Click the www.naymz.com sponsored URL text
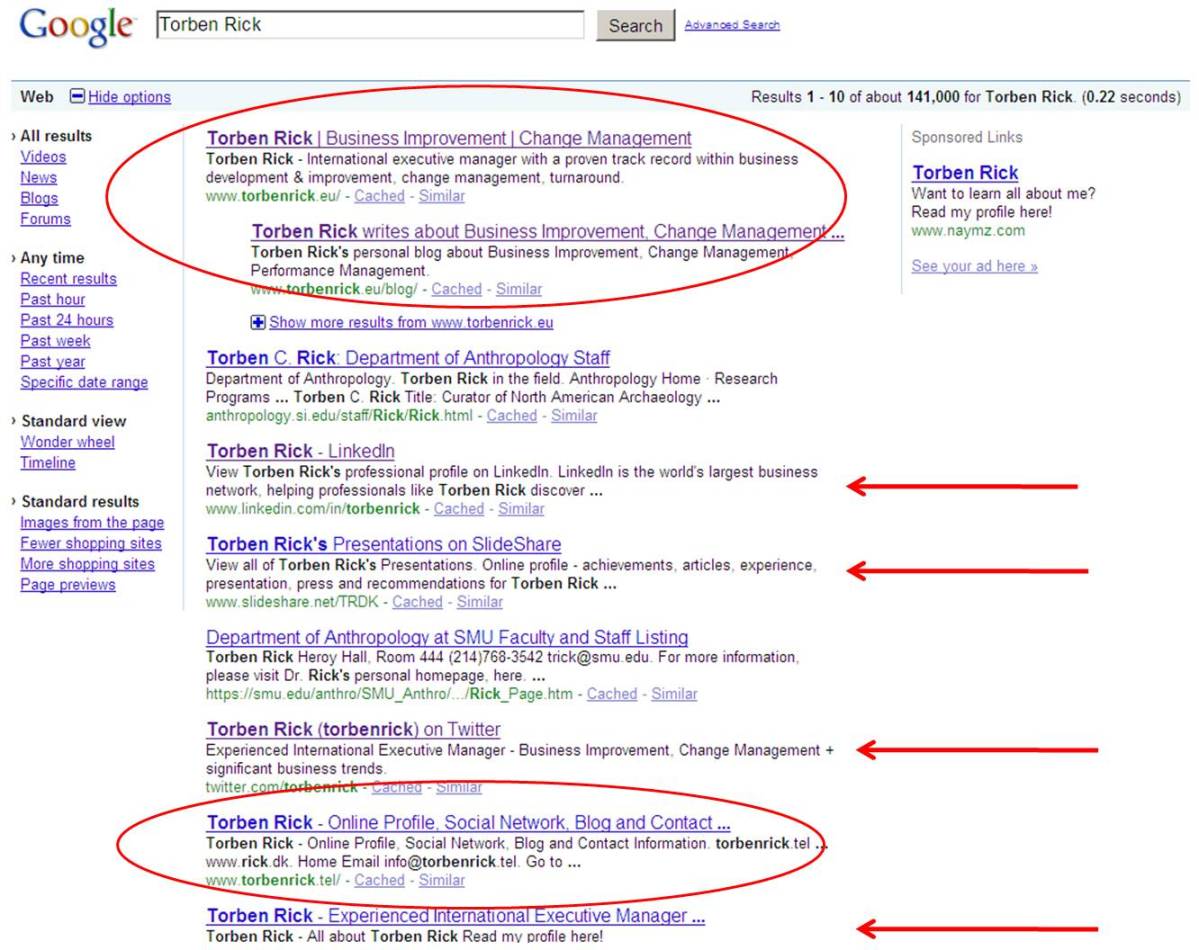 (x=968, y=230)
